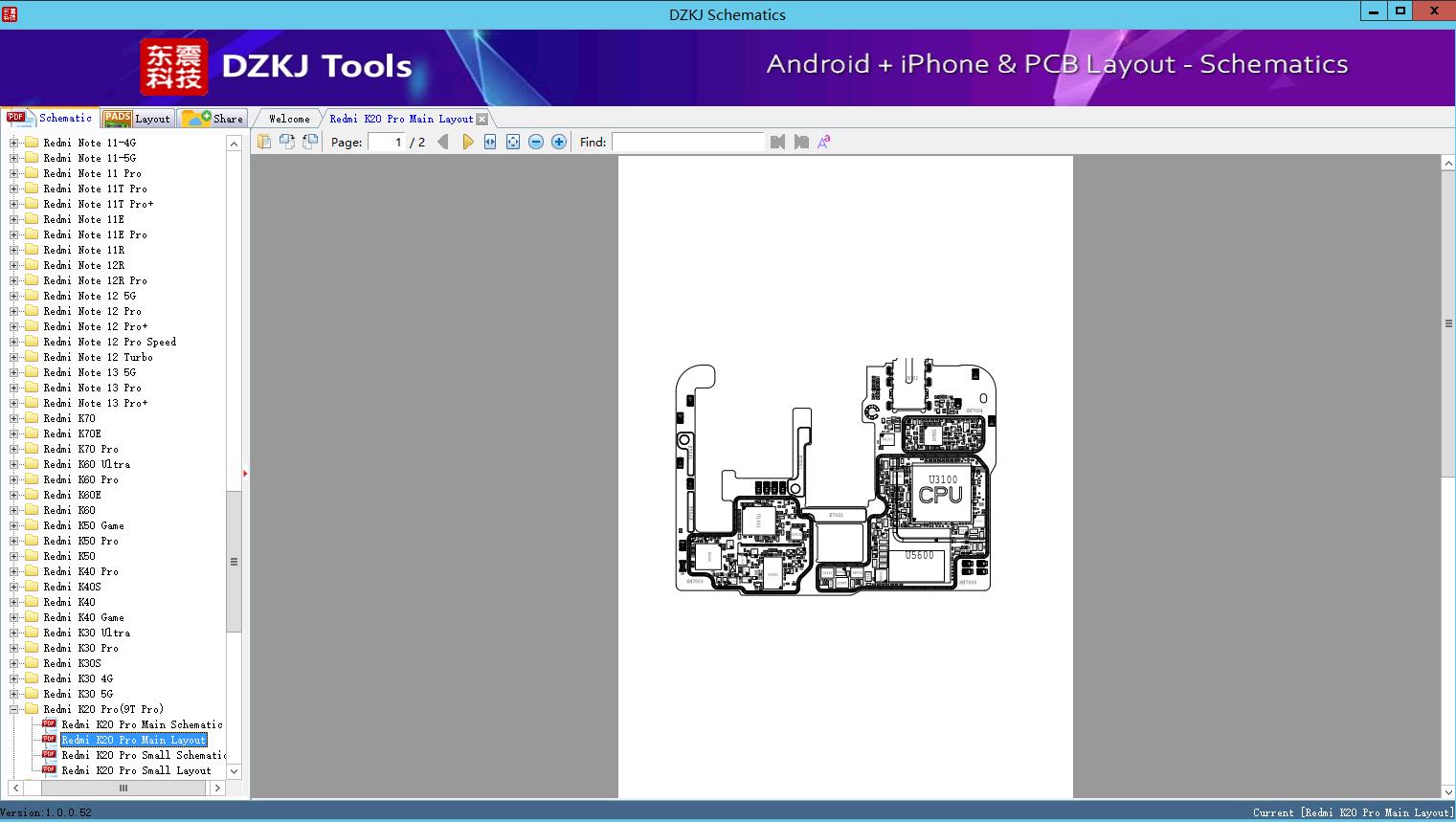
Task: Collapse the sidebar with the red splitter arrow
Action: pyautogui.click(x=245, y=473)
